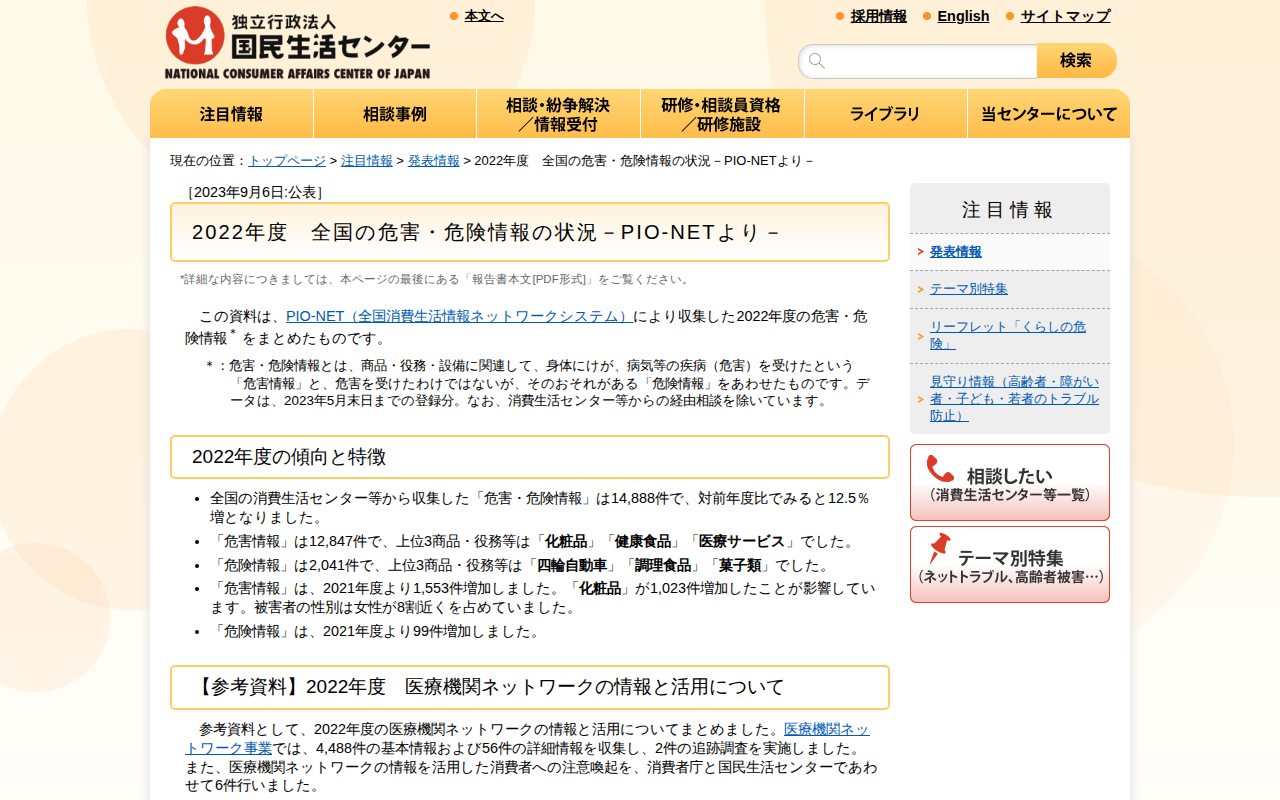
Task: Click the 2022年度の傾向と特徴 section heading
Action: tap(530, 457)
